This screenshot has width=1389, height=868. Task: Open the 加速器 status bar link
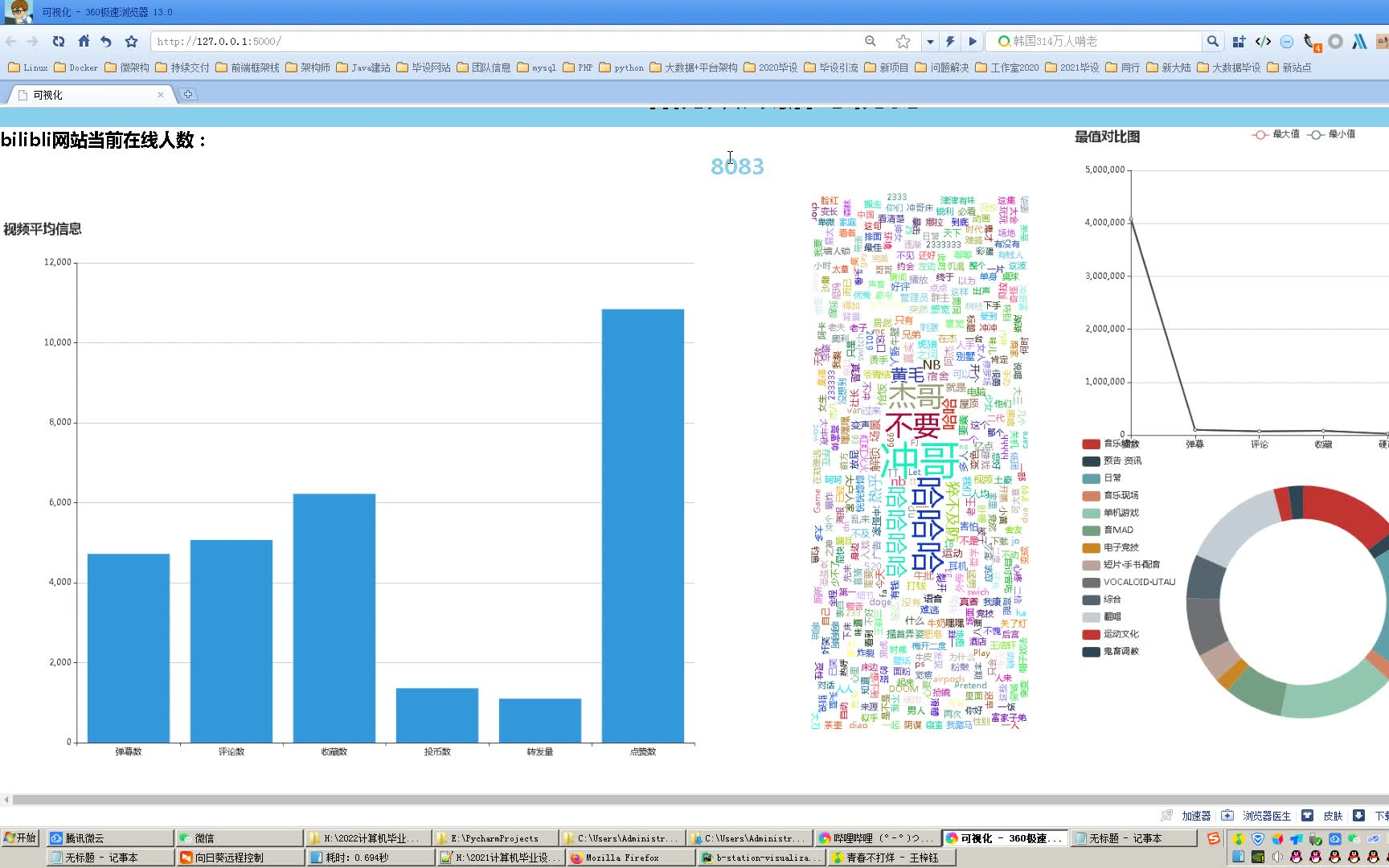tap(1196, 816)
